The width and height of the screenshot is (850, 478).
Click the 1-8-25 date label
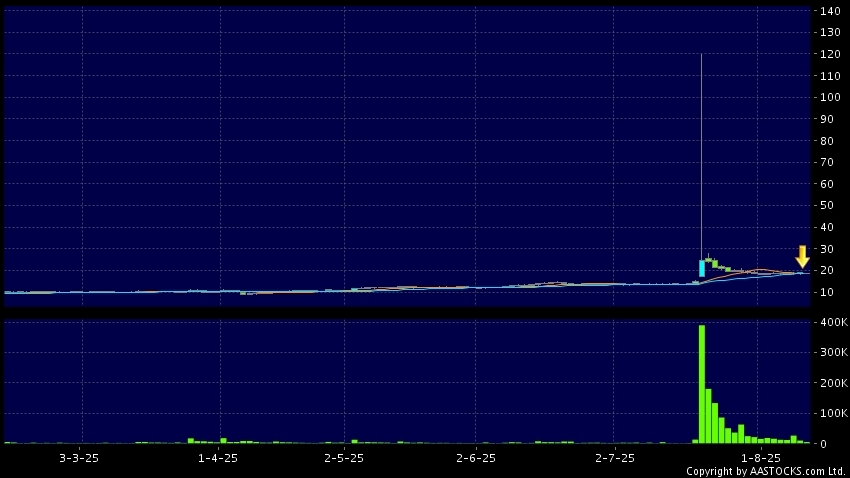761,458
